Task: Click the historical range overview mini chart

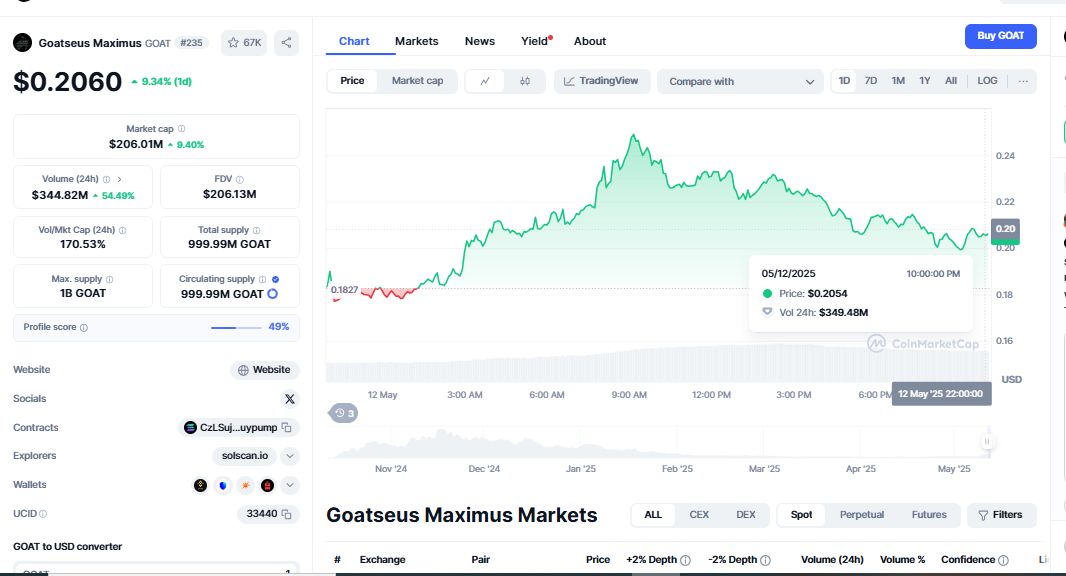Action: (x=658, y=443)
